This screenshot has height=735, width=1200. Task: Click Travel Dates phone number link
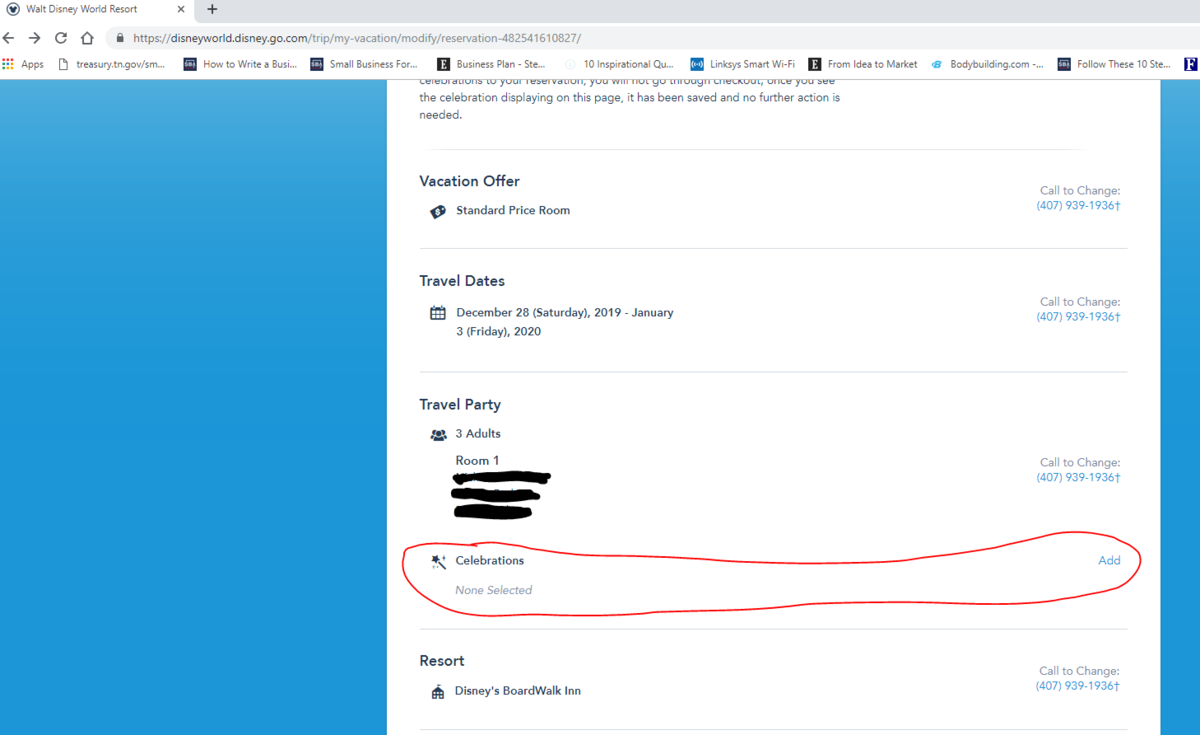pyautogui.click(x=1078, y=317)
